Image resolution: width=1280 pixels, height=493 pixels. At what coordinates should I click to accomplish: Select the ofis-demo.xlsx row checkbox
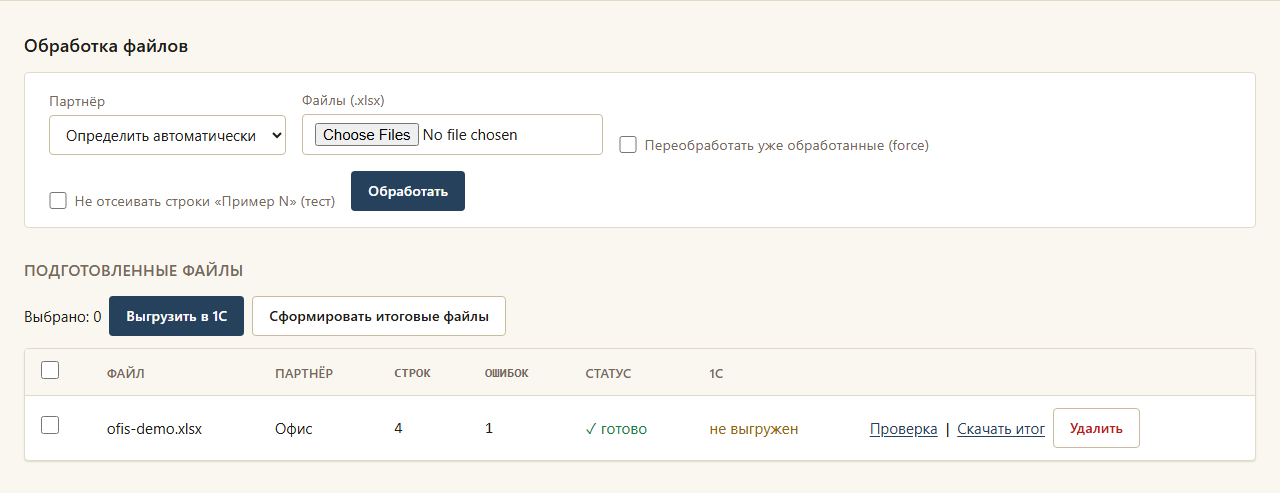(x=50, y=425)
